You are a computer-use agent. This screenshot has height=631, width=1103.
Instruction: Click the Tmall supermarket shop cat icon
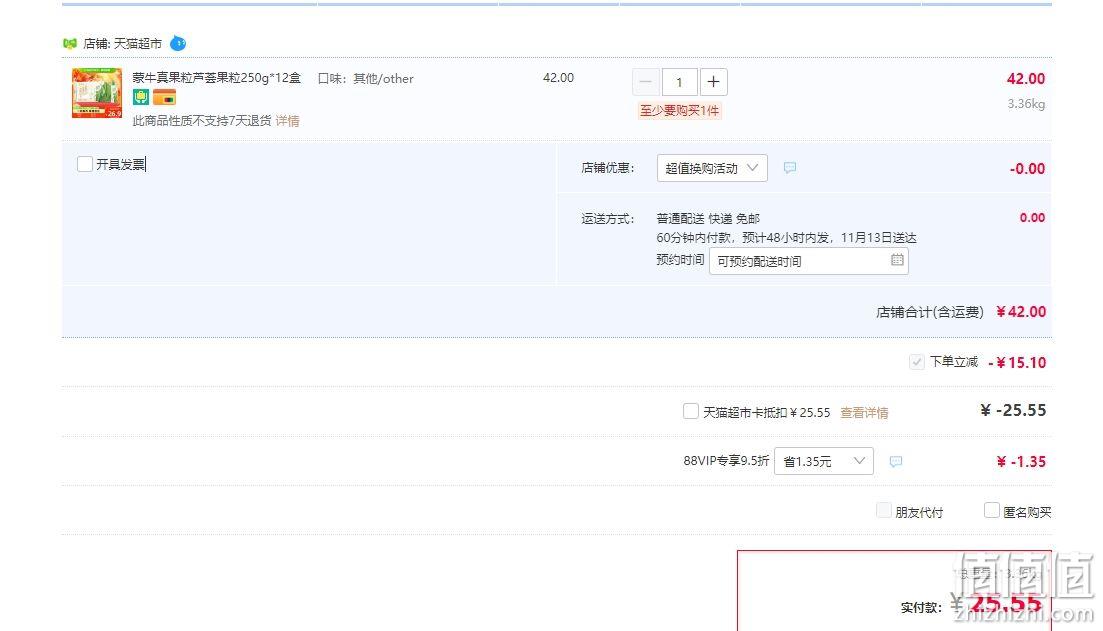click(70, 44)
